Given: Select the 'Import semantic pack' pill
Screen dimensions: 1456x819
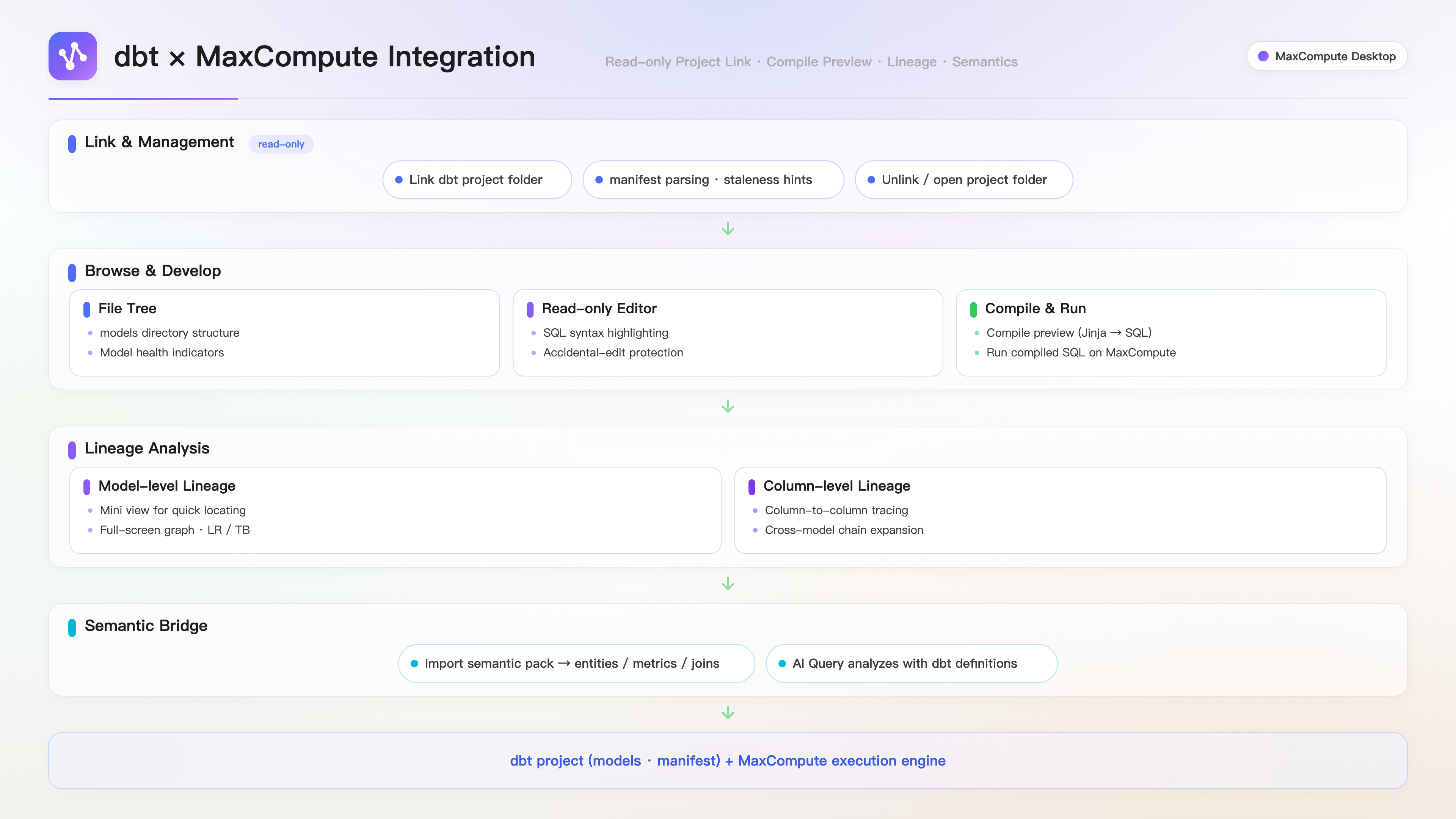Looking at the screenshot, I should click(576, 664).
